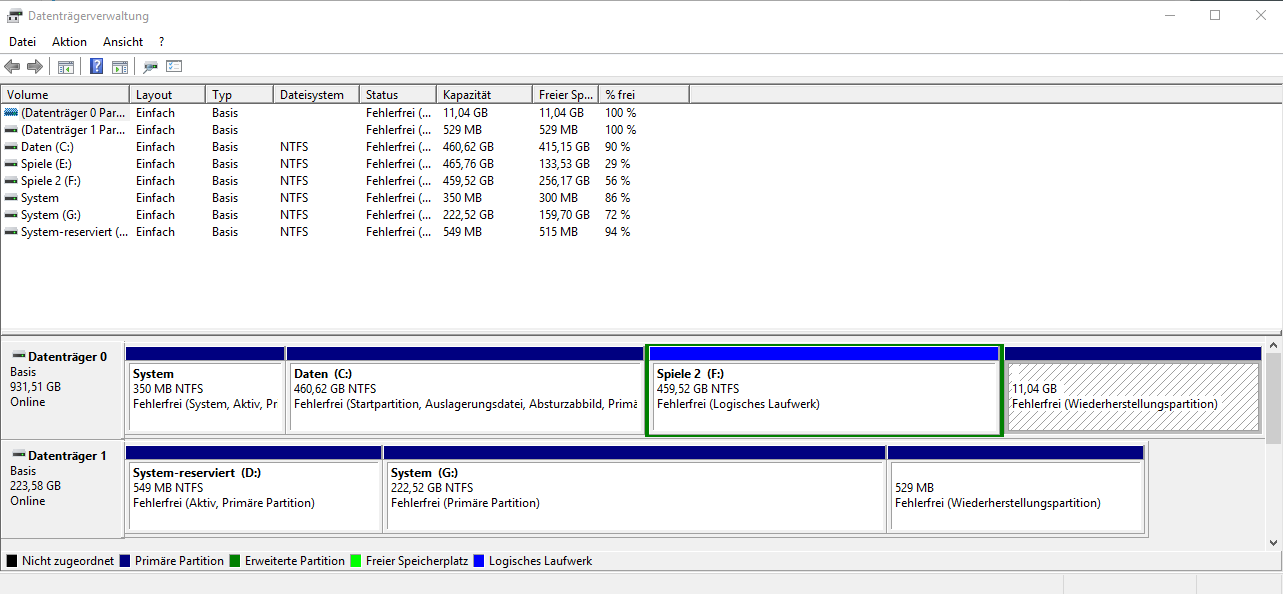Click the Datenträgerverwaltung title bar icon
This screenshot has width=1283, height=594.
click(14, 16)
